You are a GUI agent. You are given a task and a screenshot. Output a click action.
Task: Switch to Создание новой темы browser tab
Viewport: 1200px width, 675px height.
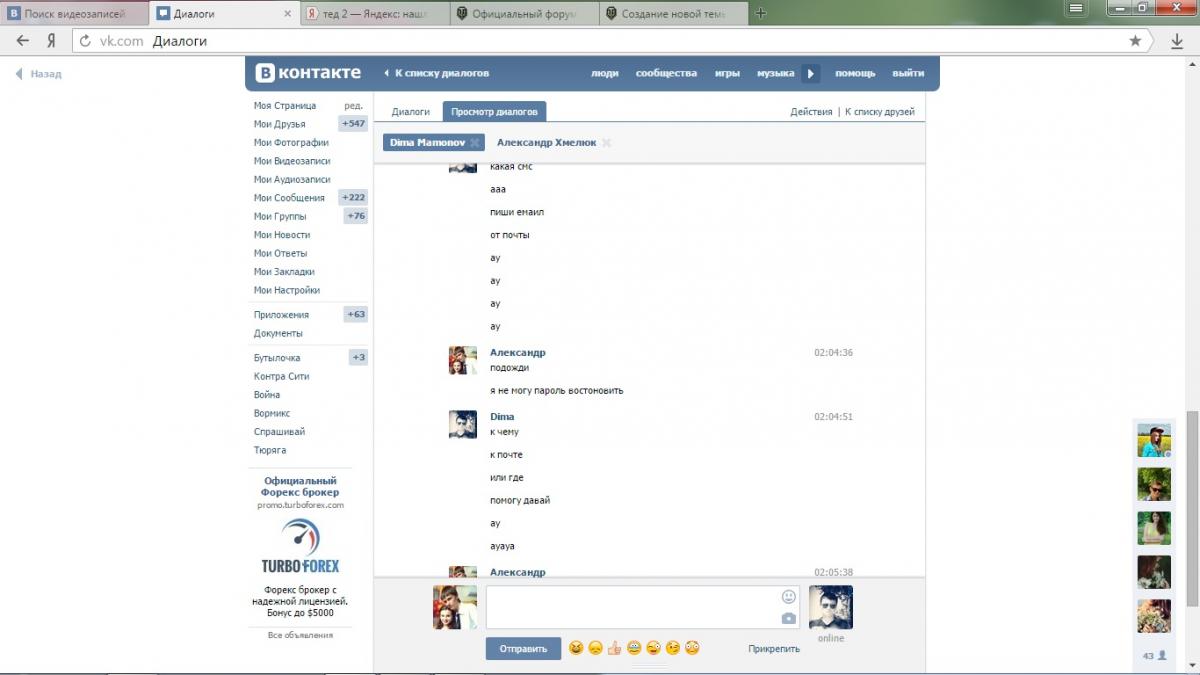(674, 14)
